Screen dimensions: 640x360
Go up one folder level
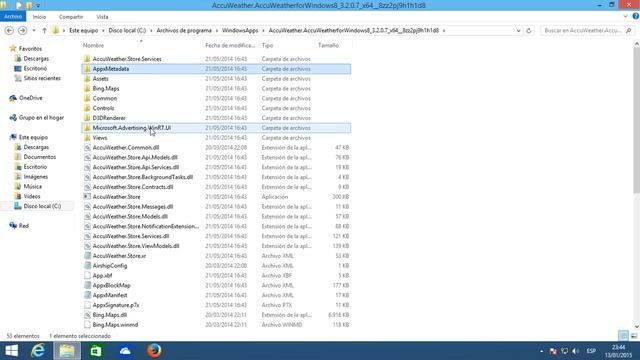[x=44, y=31]
